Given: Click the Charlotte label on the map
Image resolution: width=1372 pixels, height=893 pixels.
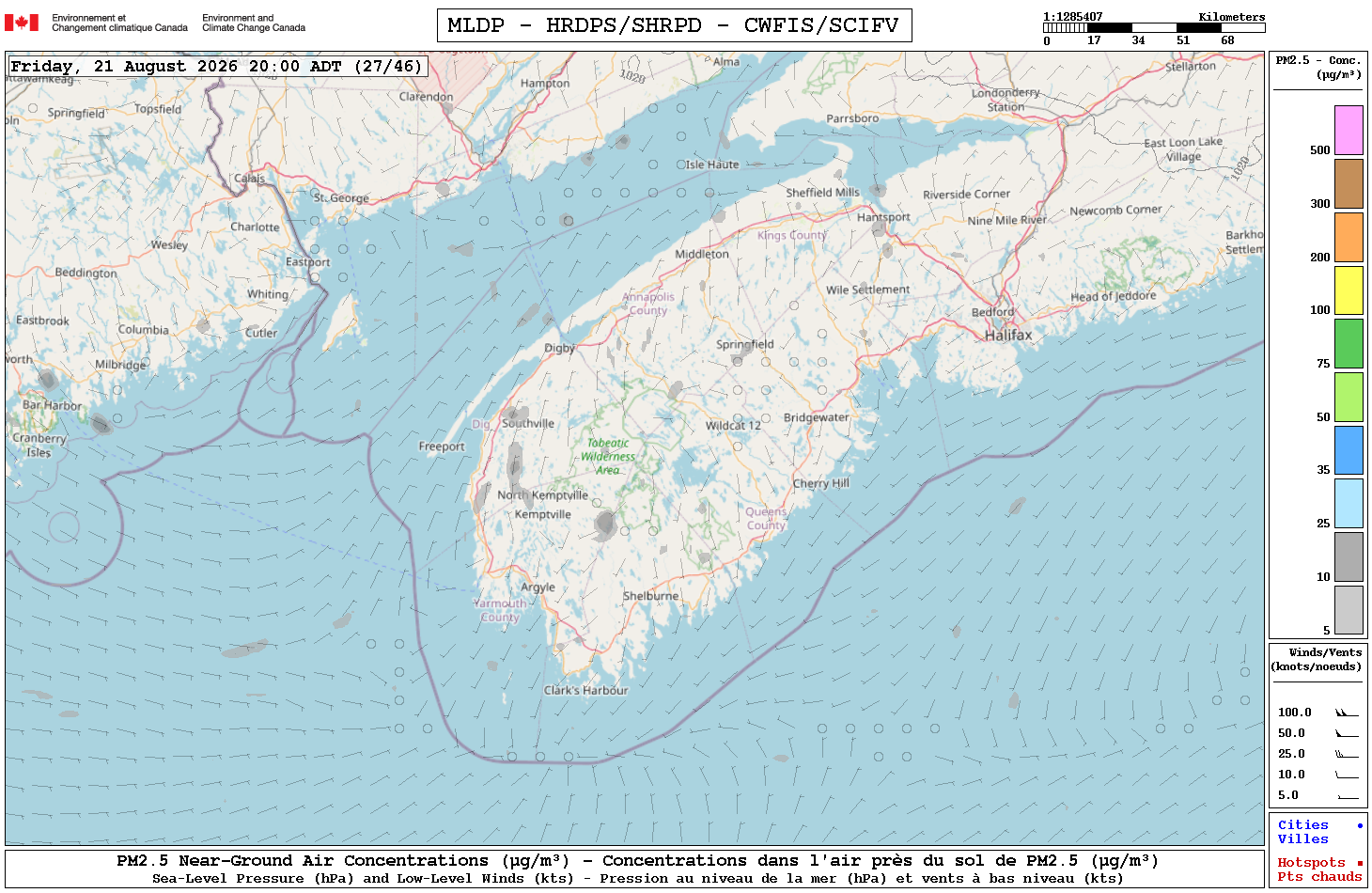Looking at the screenshot, I should coord(255,227).
